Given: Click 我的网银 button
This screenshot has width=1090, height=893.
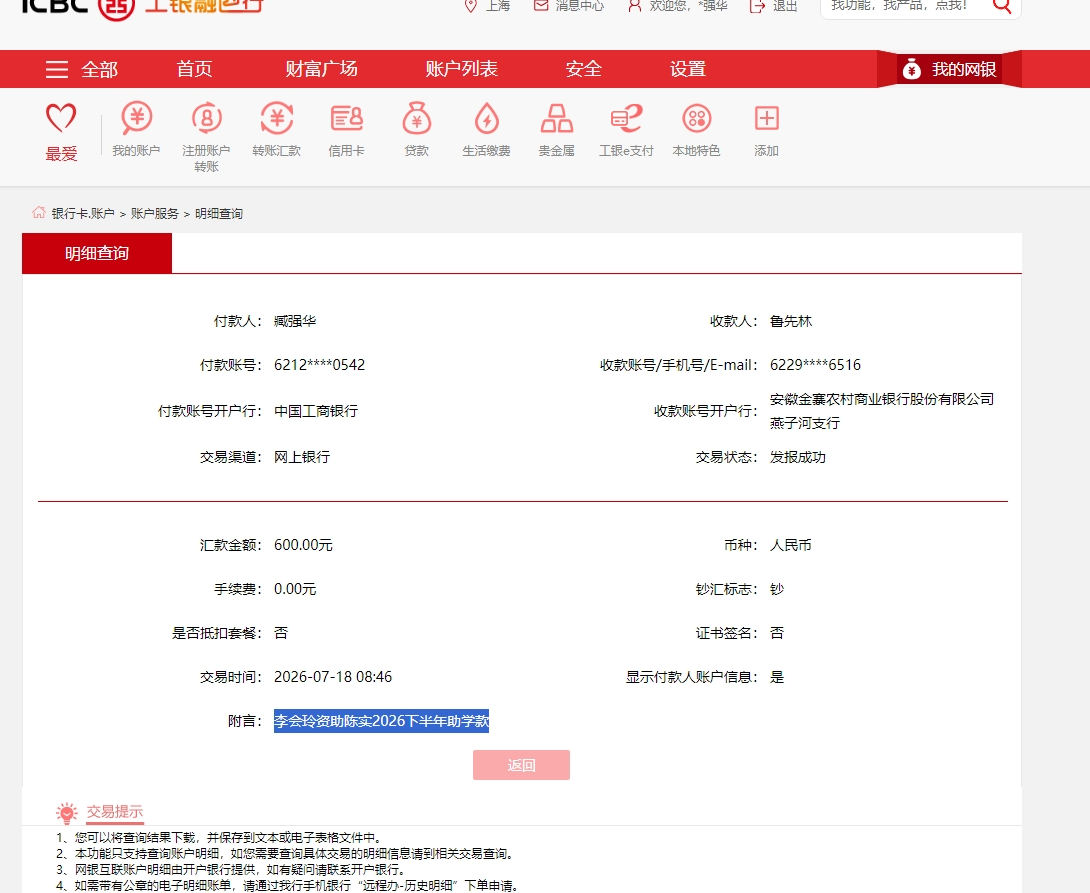Looking at the screenshot, I should [949, 69].
